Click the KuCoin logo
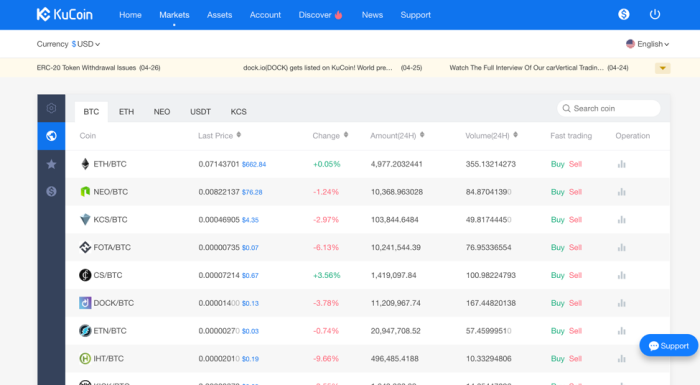The image size is (700, 385). pyautogui.click(x=65, y=15)
